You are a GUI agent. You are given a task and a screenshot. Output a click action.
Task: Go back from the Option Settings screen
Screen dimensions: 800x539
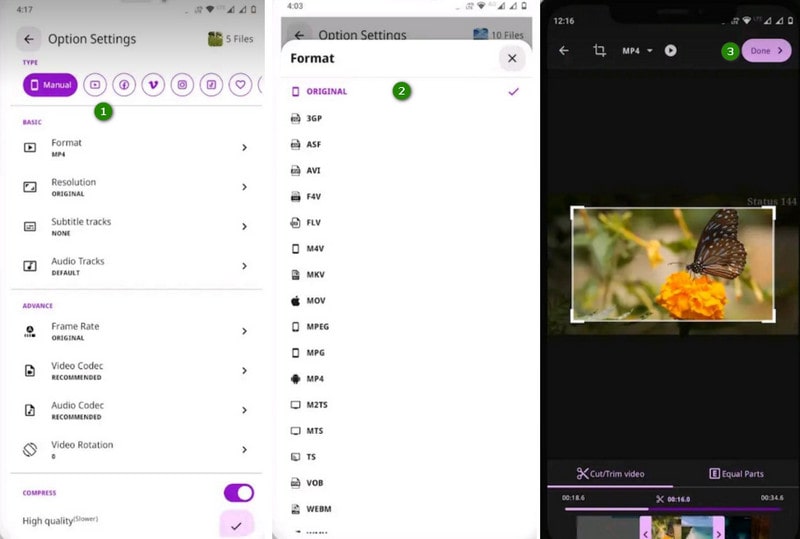click(x=29, y=39)
